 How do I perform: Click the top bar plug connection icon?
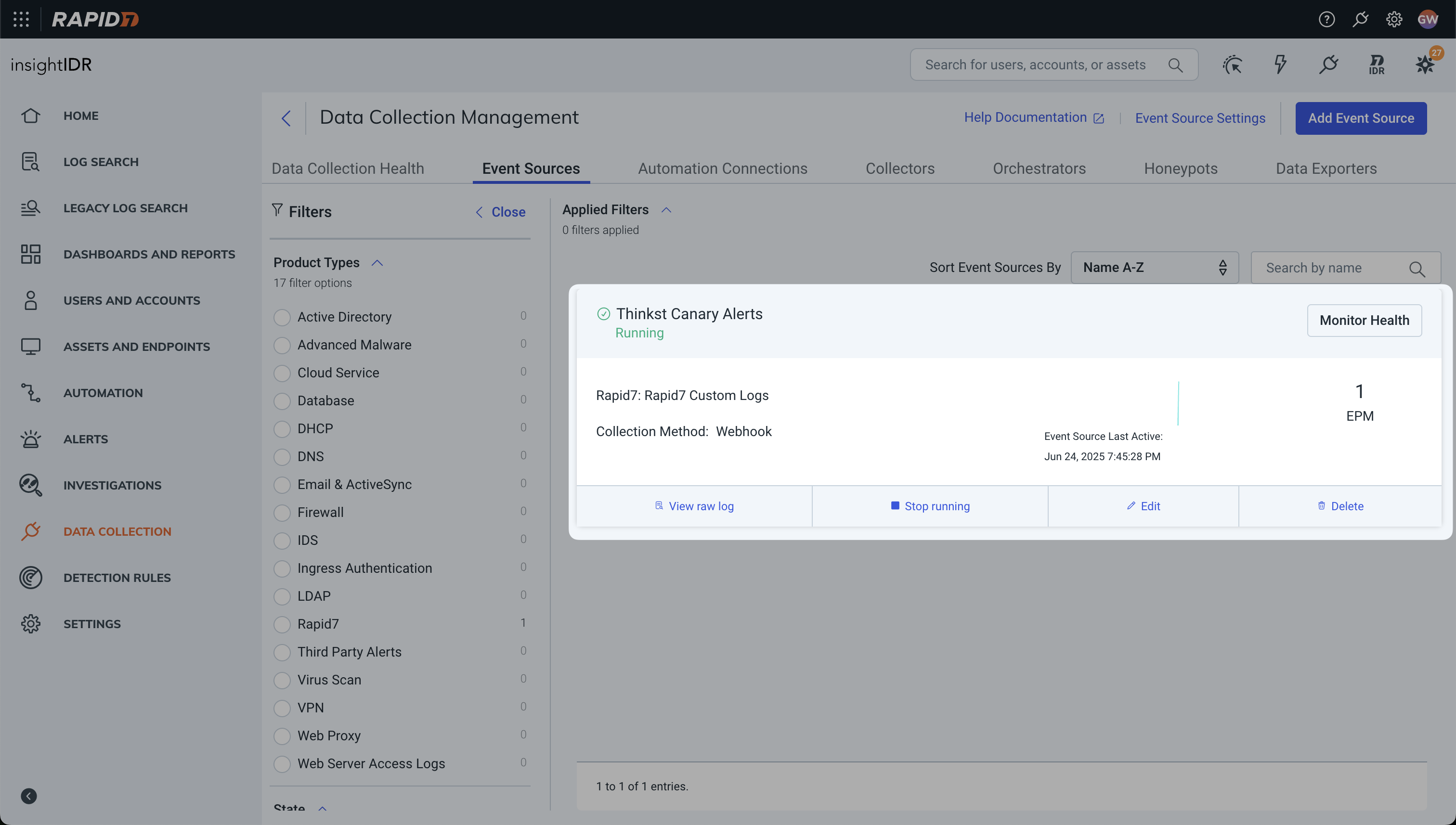1360,19
